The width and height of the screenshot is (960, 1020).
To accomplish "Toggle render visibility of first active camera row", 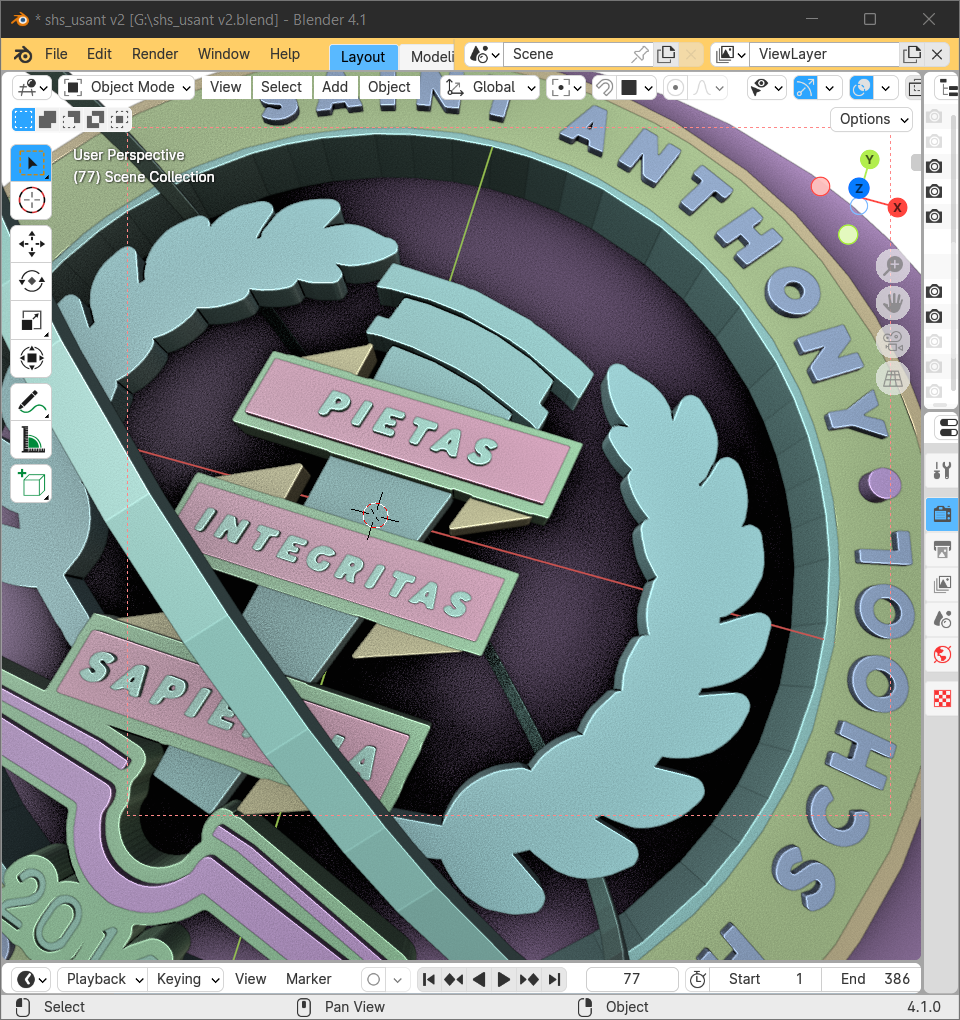I will pos(935,167).
